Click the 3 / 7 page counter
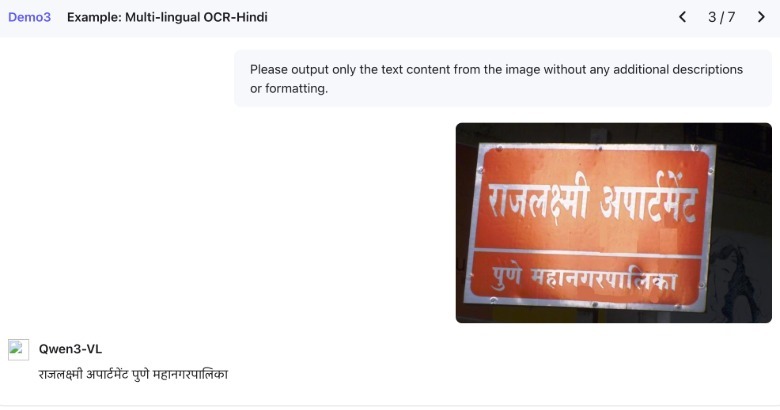This screenshot has height=410, width=780. [721, 17]
